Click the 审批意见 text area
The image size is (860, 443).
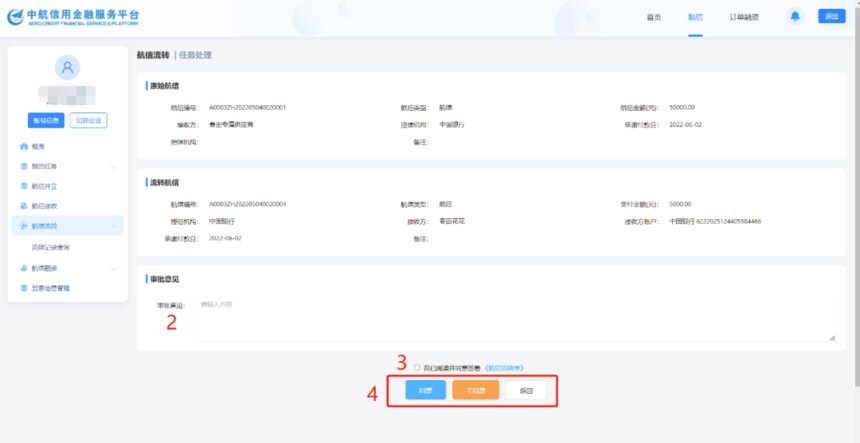(x=515, y=319)
